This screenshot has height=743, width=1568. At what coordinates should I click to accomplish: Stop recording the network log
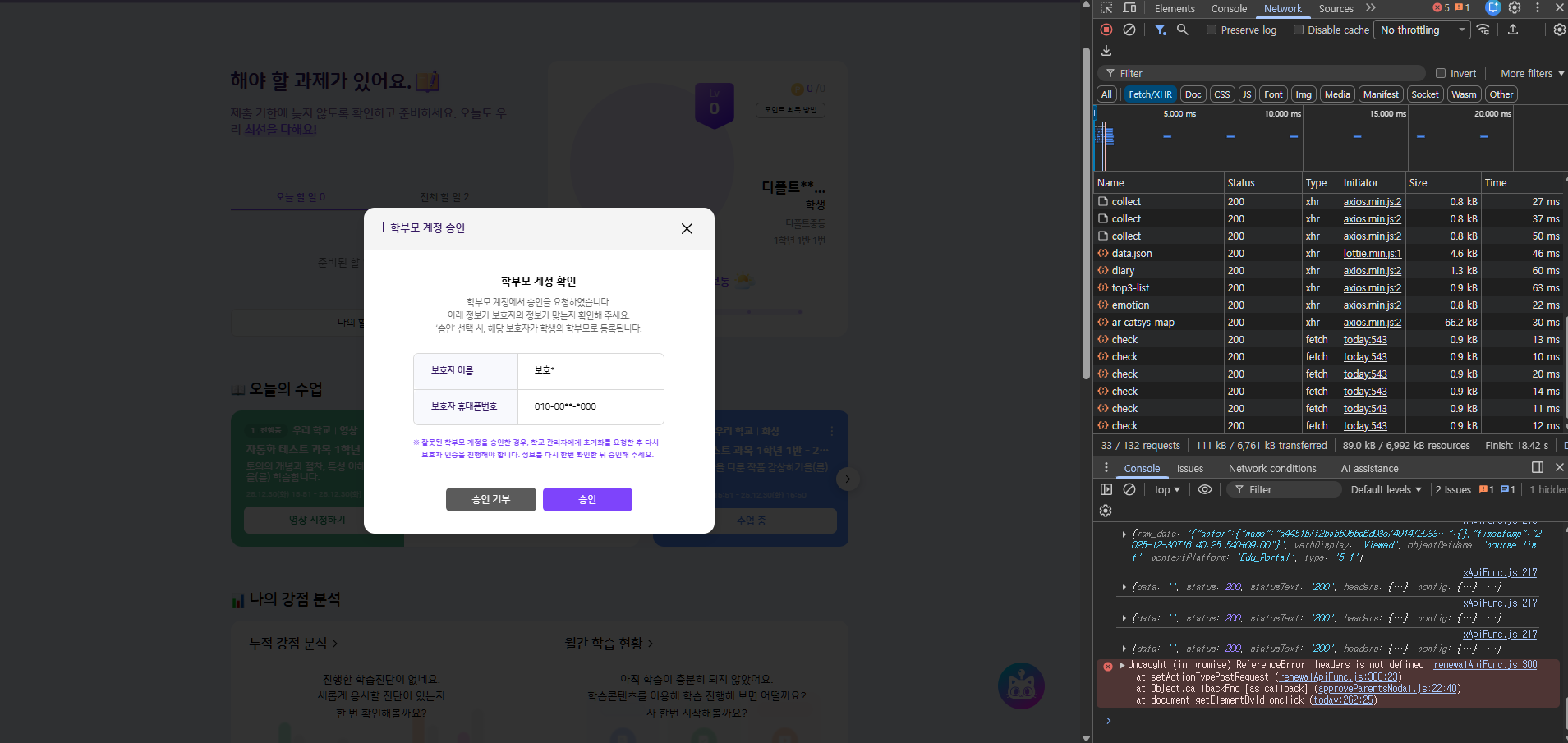coord(1106,30)
